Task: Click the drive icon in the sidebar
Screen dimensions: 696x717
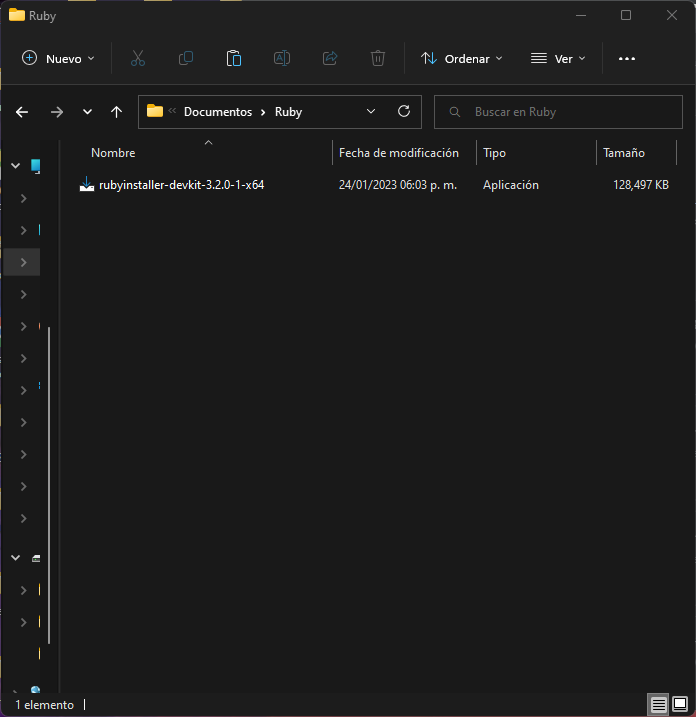Action: [36, 558]
